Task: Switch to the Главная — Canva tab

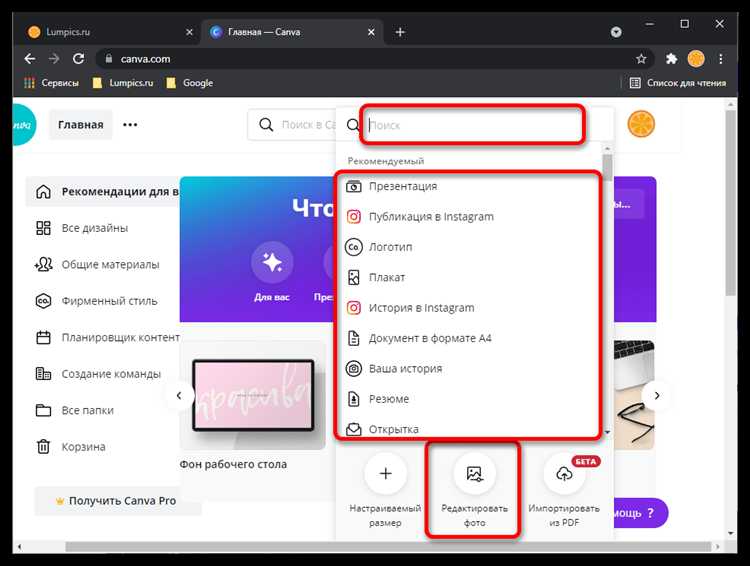Action: point(292,32)
